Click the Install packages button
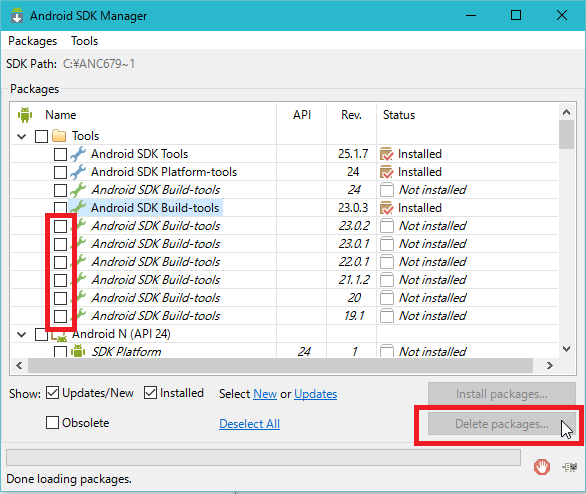Screen dimensions: 586x494 (502, 394)
